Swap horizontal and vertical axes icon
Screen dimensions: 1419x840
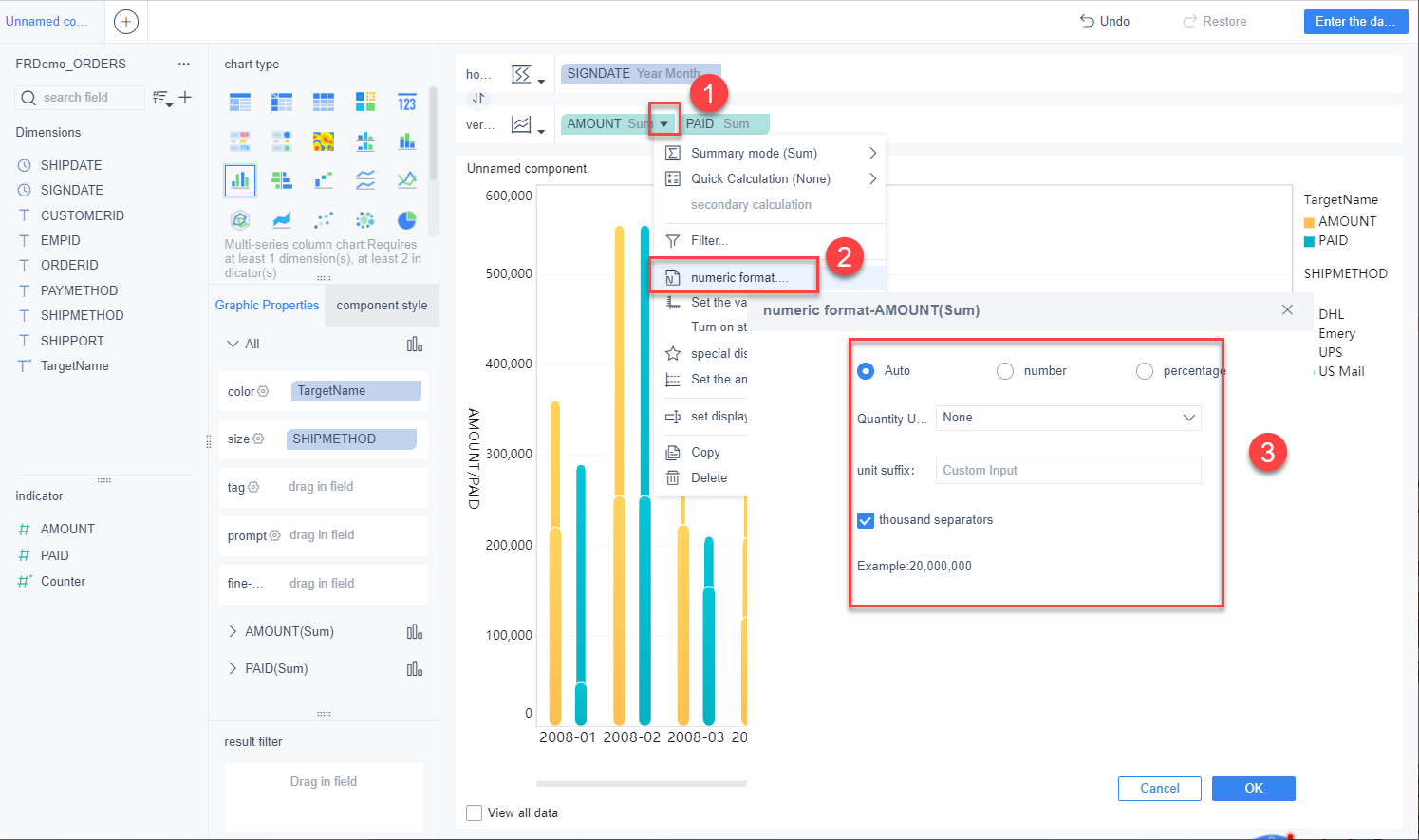[x=478, y=98]
